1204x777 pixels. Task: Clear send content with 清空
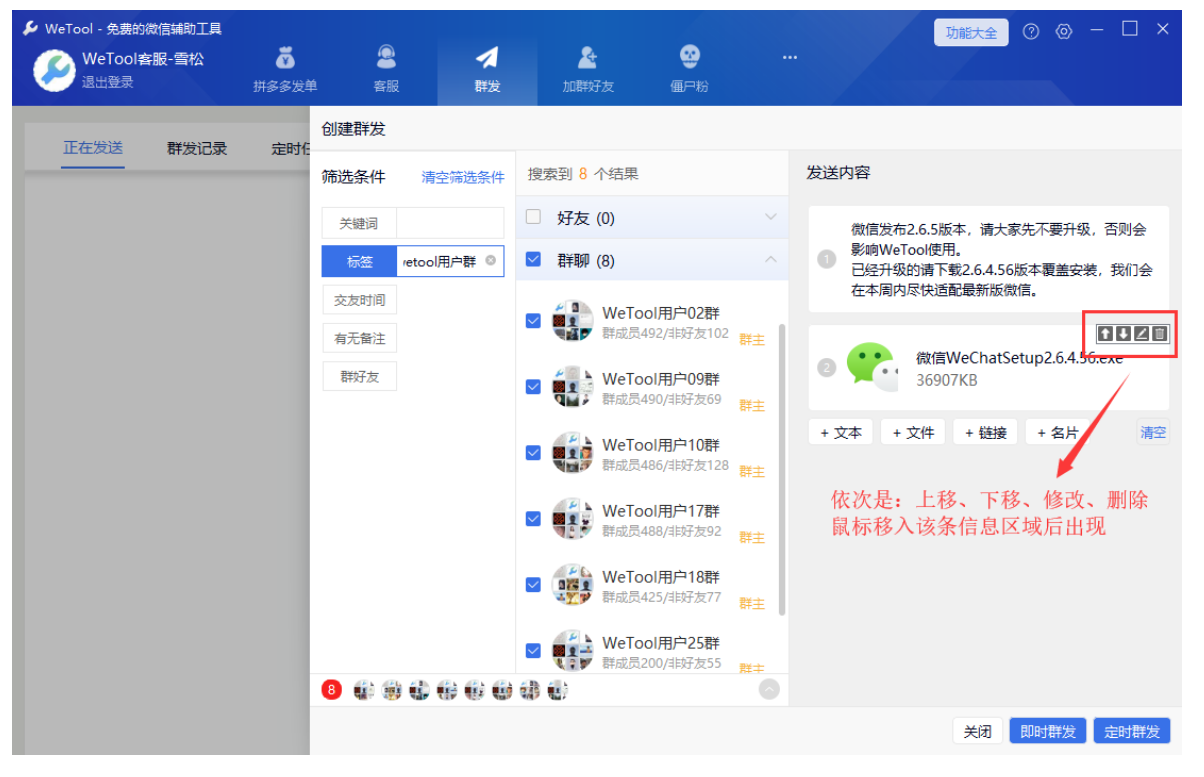tap(1153, 432)
